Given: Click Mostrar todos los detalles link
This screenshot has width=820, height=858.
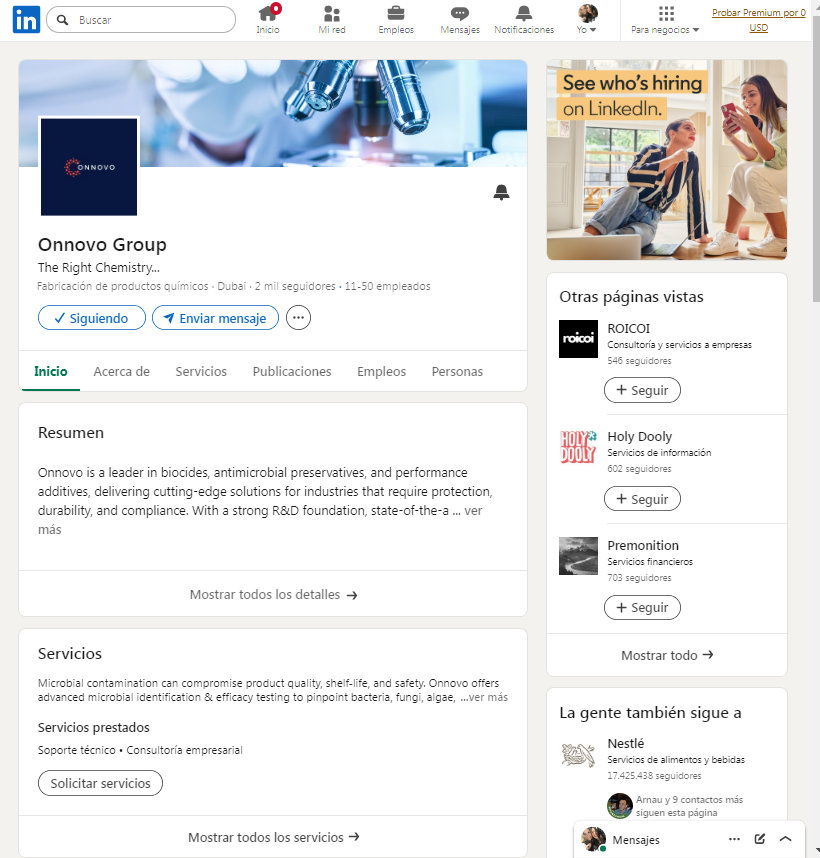Looking at the screenshot, I should tap(273, 594).
